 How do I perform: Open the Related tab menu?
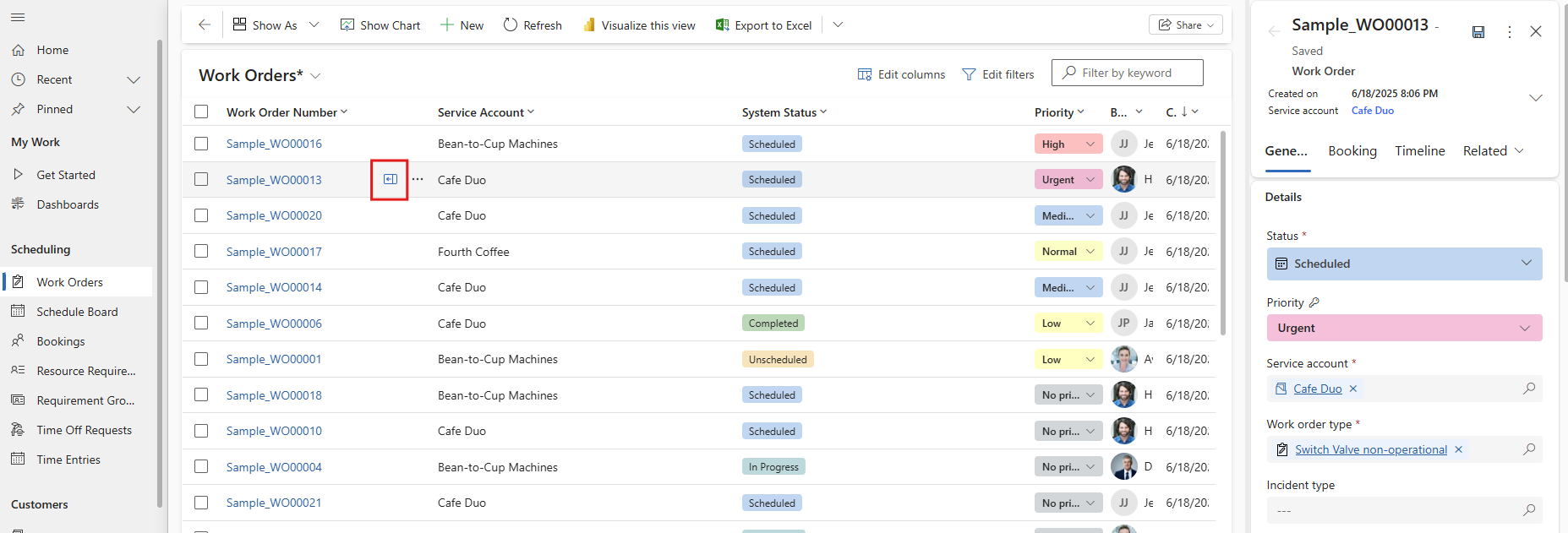[1494, 151]
